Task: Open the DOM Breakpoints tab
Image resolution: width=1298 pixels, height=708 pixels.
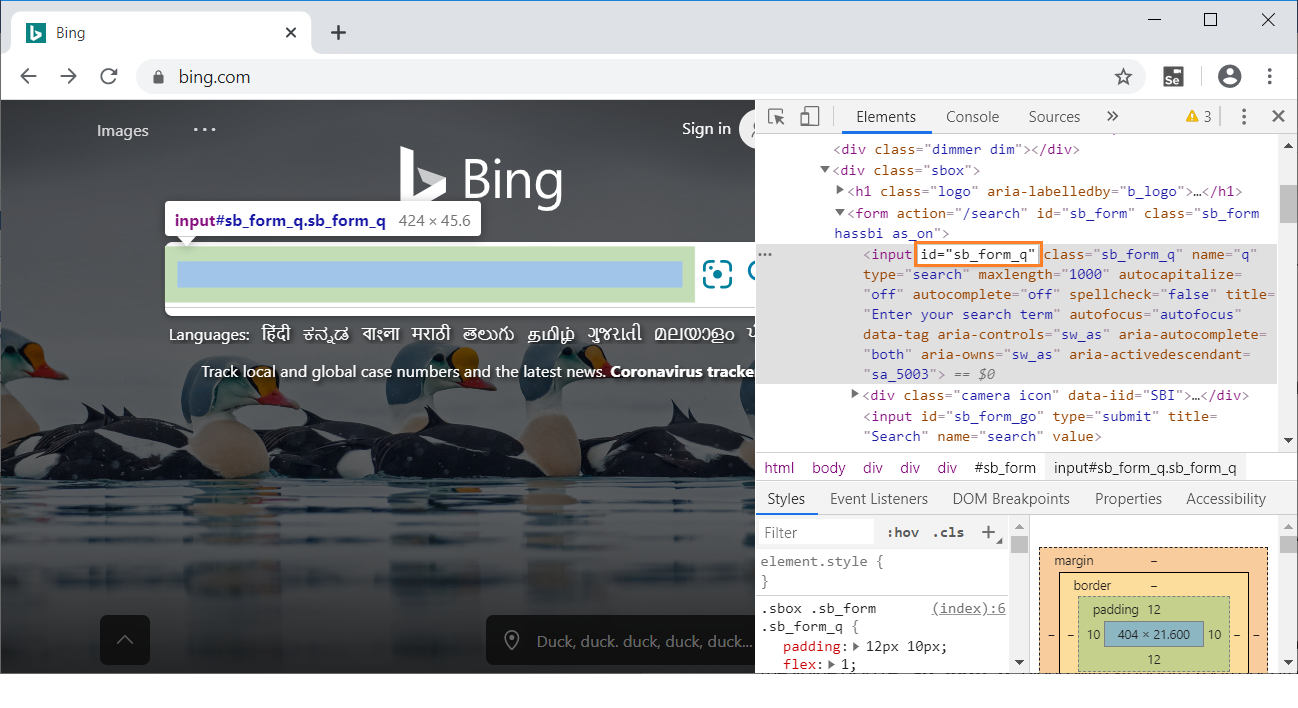Action: (1011, 499)
